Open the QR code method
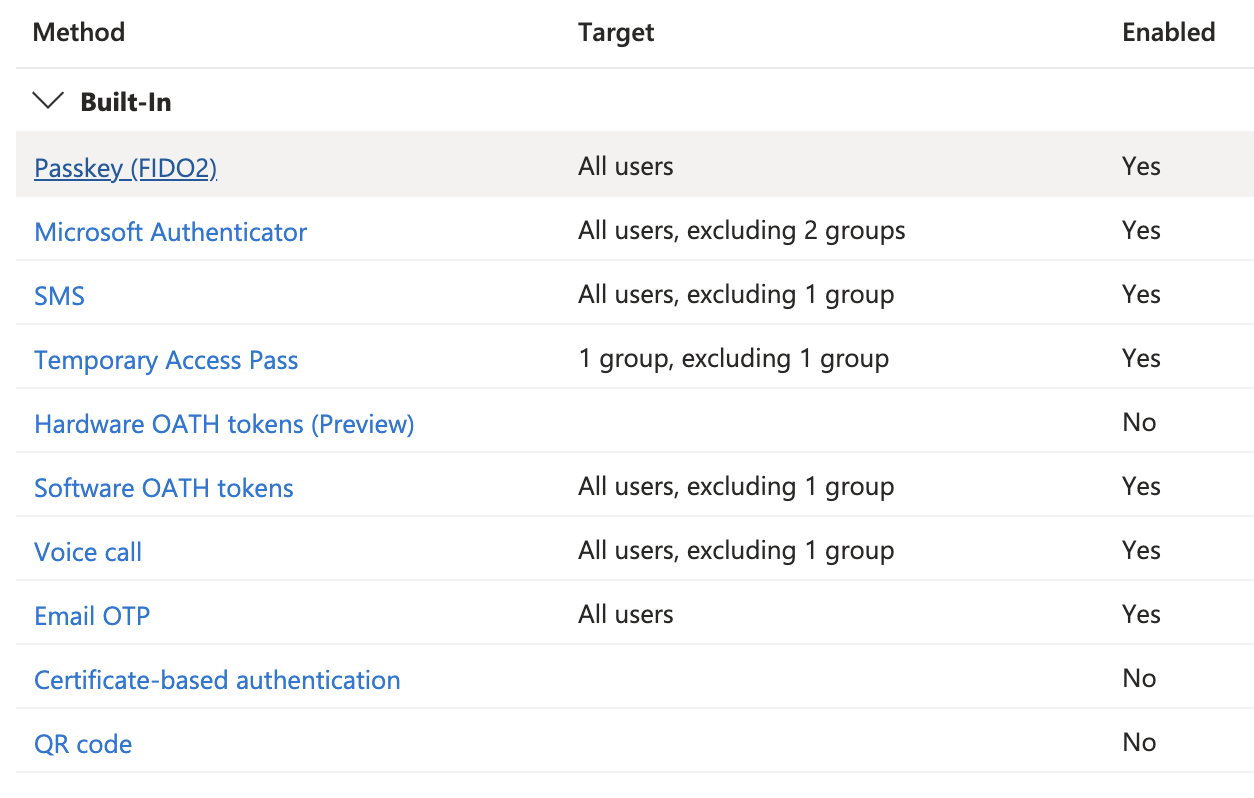 point(83,743)
